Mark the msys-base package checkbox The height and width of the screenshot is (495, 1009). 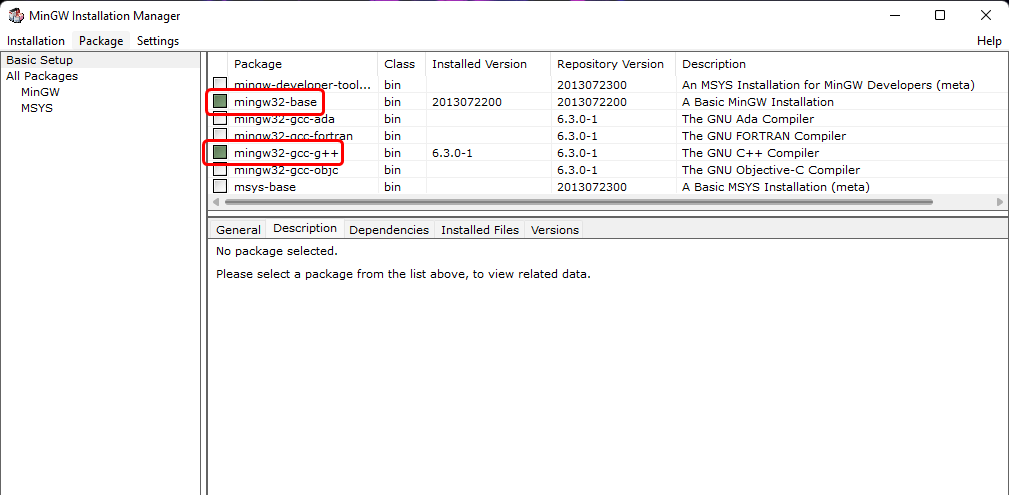220,187
